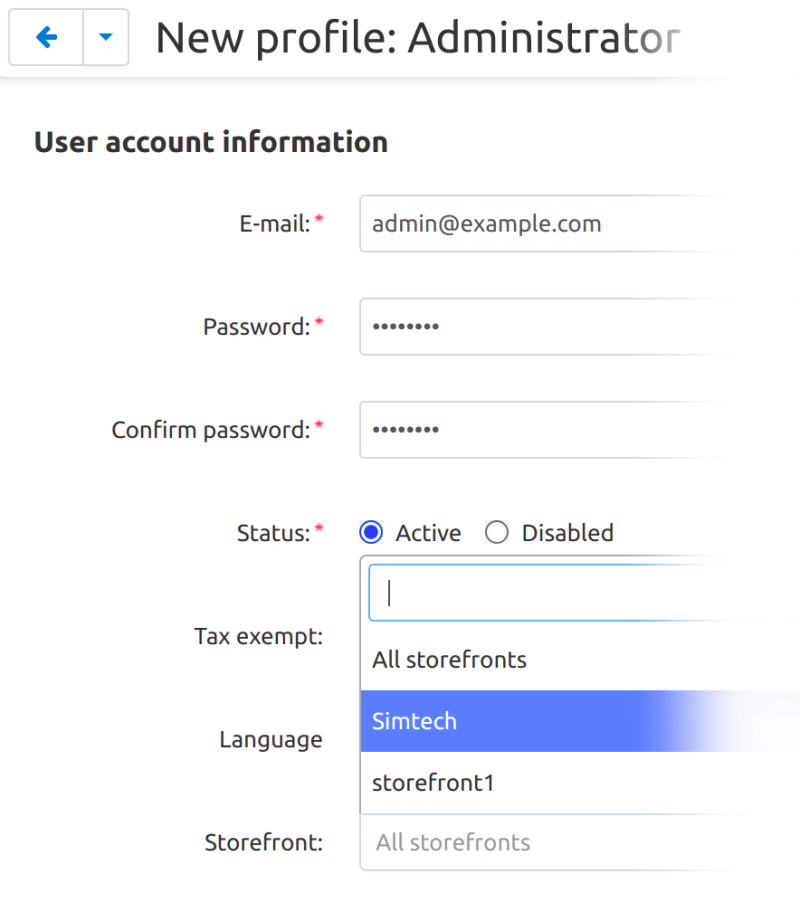Click the "E-mail:" field label
The image size is (800, 912).
(x=276, y=223)
